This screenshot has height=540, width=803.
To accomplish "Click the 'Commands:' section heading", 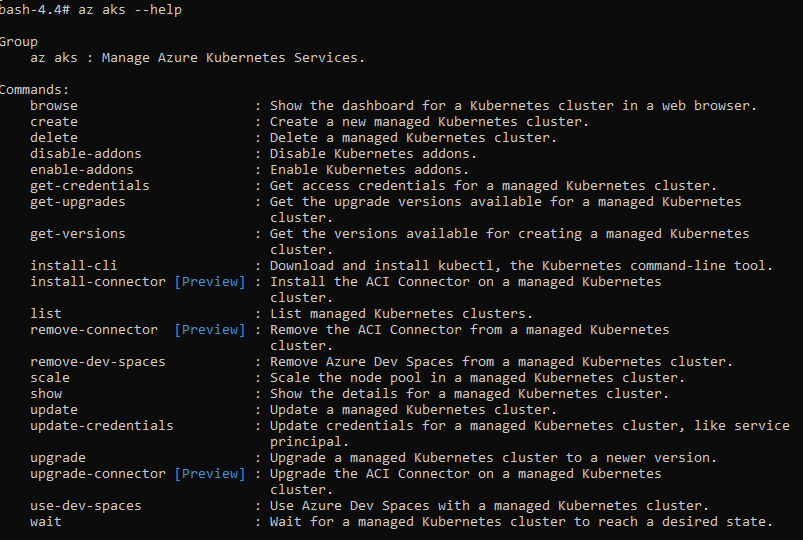I will click(36, 89).
